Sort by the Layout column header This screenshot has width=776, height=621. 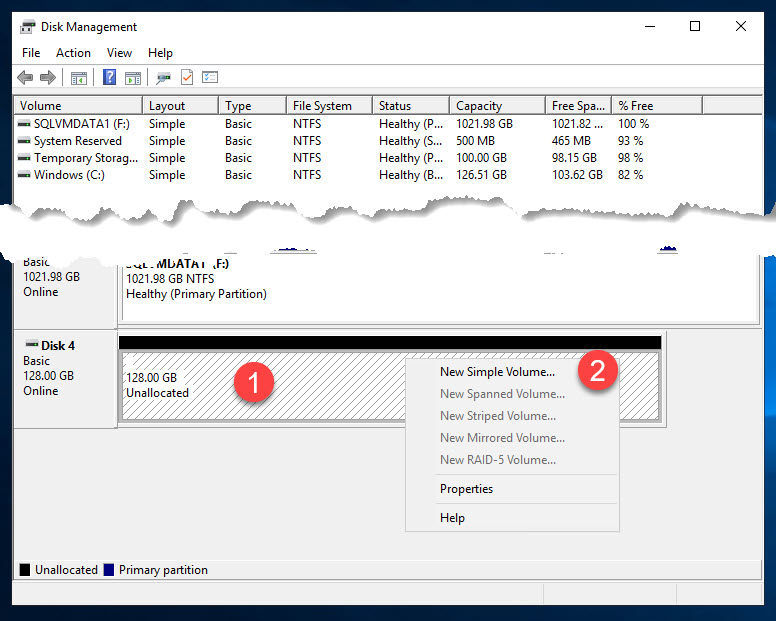click(181, 106)
